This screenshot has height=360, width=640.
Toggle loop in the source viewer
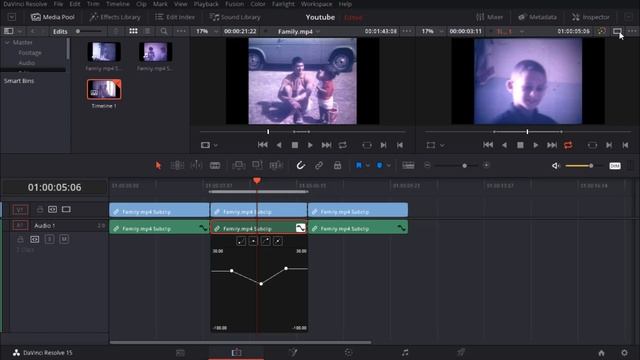pyautogui.click(x=343, y=145)
